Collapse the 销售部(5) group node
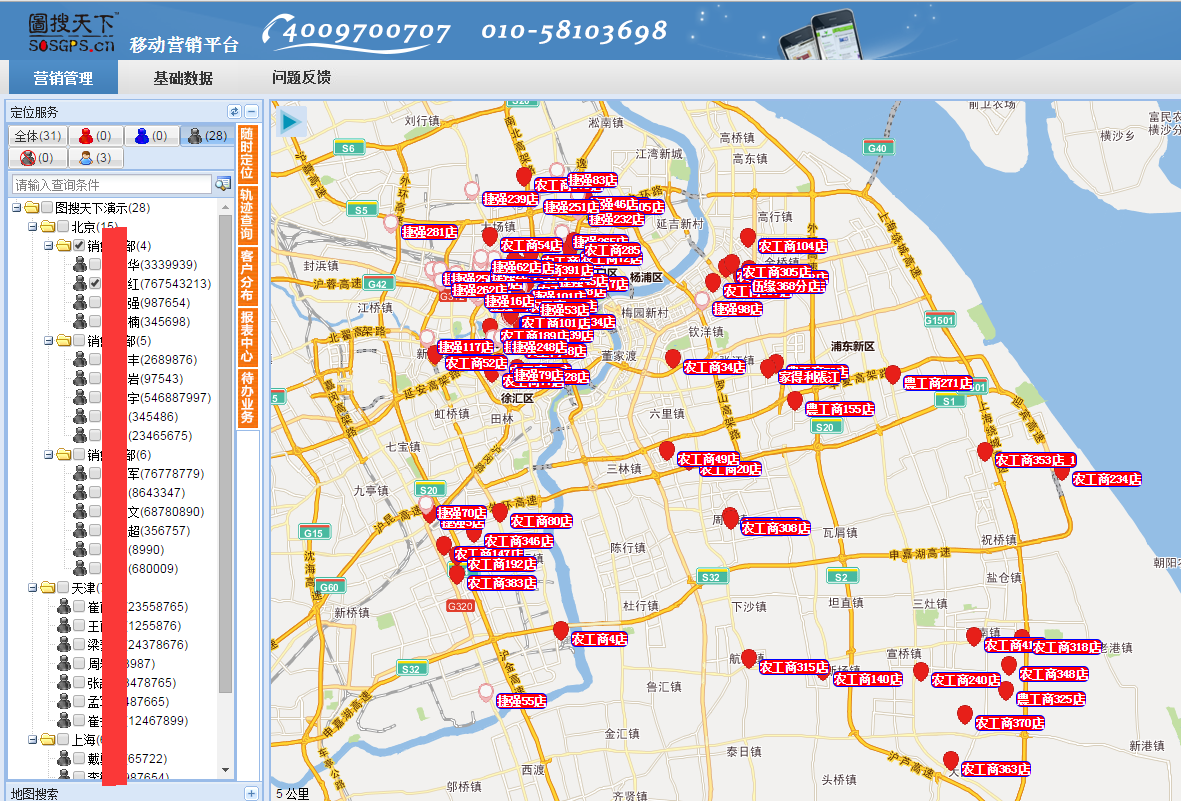The width and height of the screenshot is (1181, 801). [48, 341]
